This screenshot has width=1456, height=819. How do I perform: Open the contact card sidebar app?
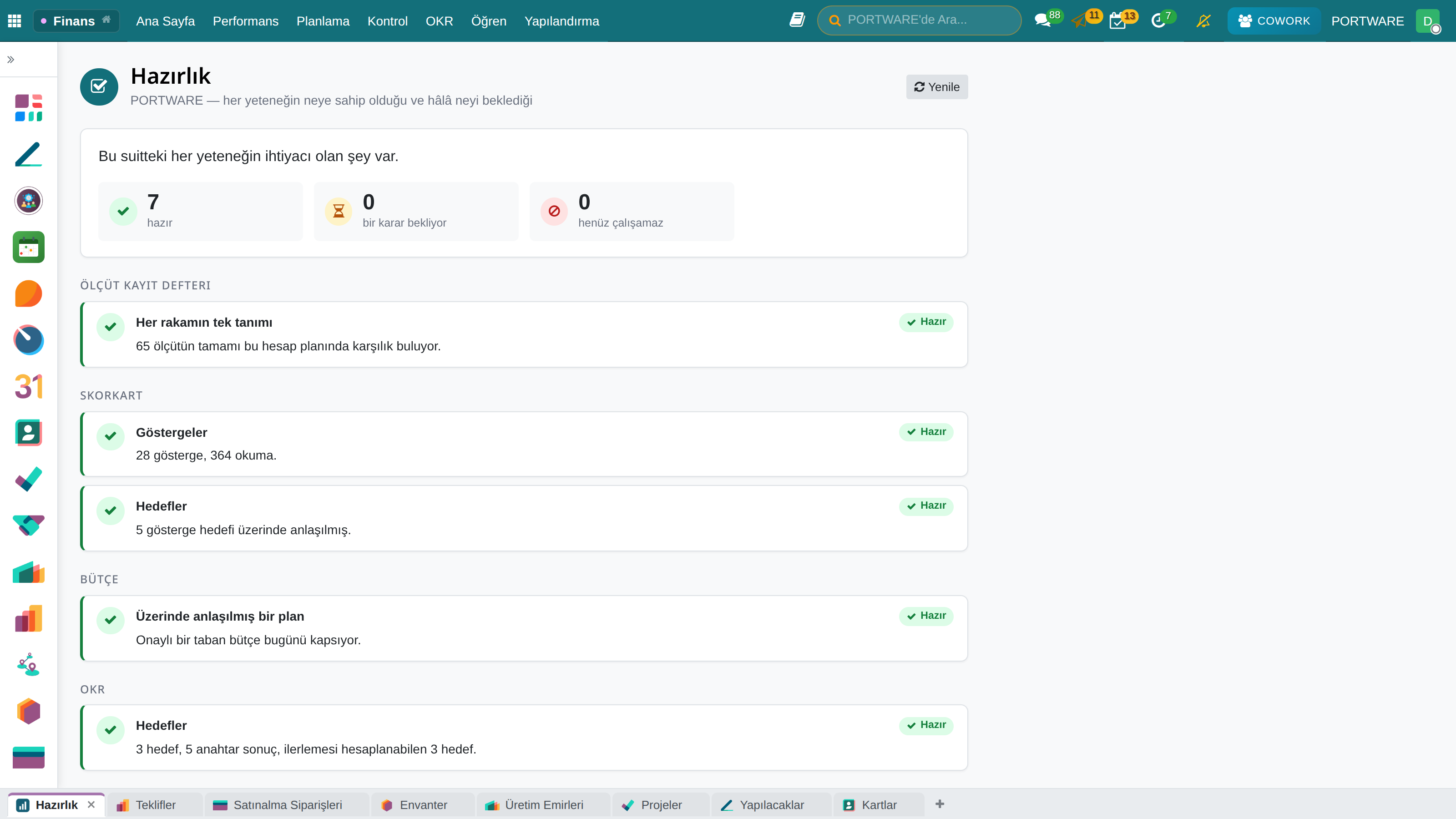[x=28, y=433]
